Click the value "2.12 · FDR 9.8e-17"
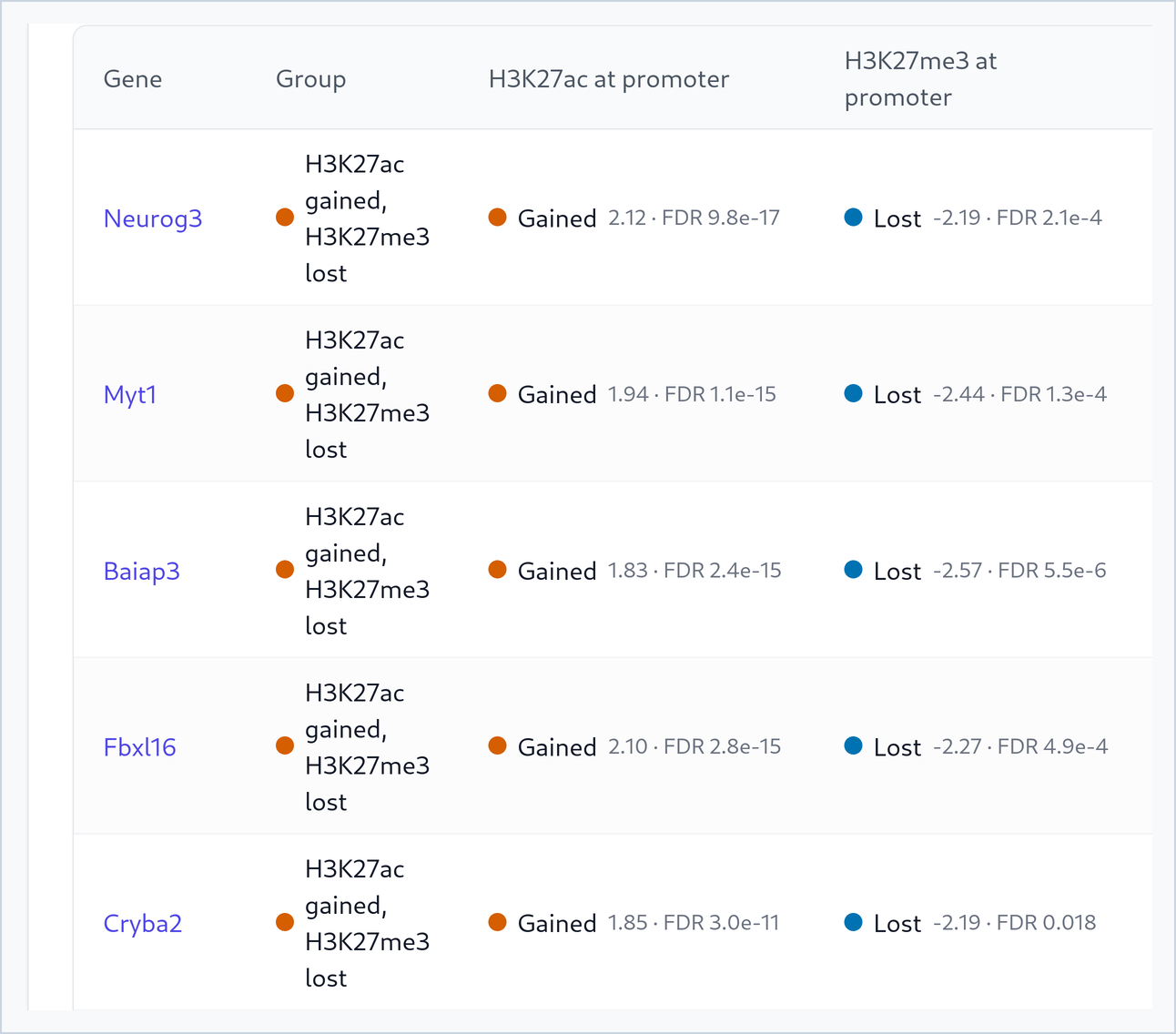Viewport: 1176px width, 1034px height. [x=694, y=218]
